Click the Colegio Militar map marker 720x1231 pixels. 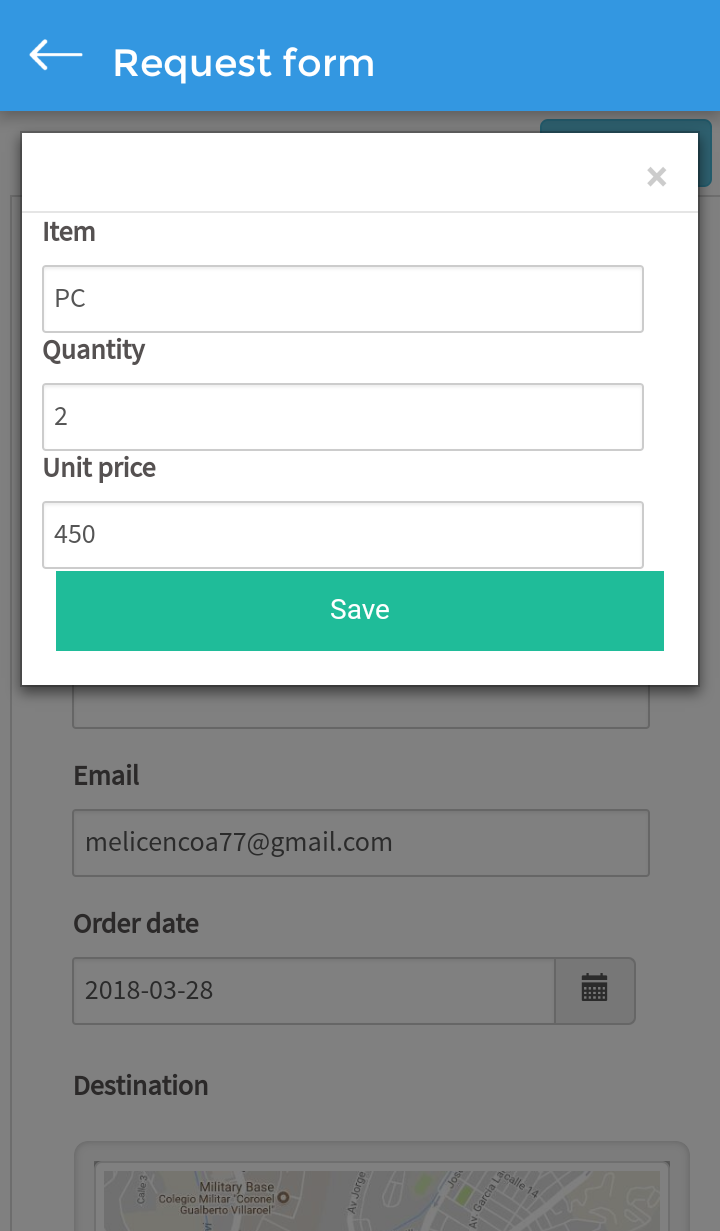[x=283, y=1197]
